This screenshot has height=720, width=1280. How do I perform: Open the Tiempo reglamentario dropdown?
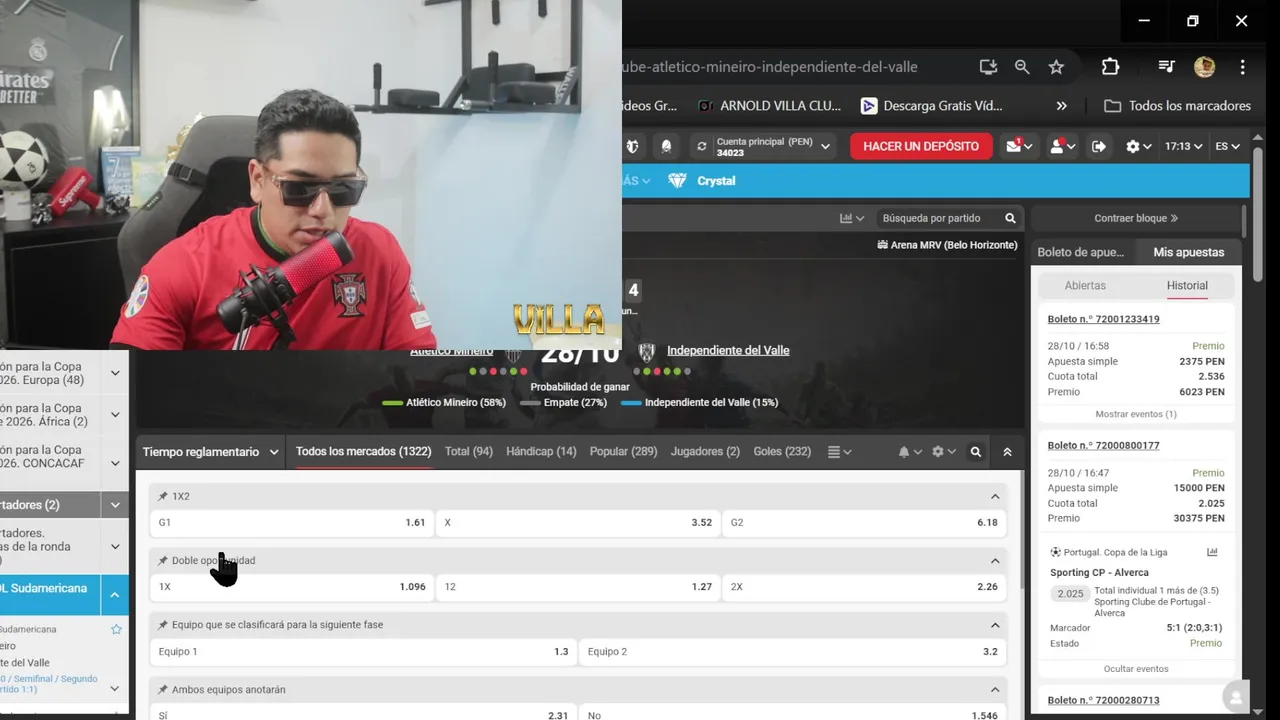coord(211,452)
